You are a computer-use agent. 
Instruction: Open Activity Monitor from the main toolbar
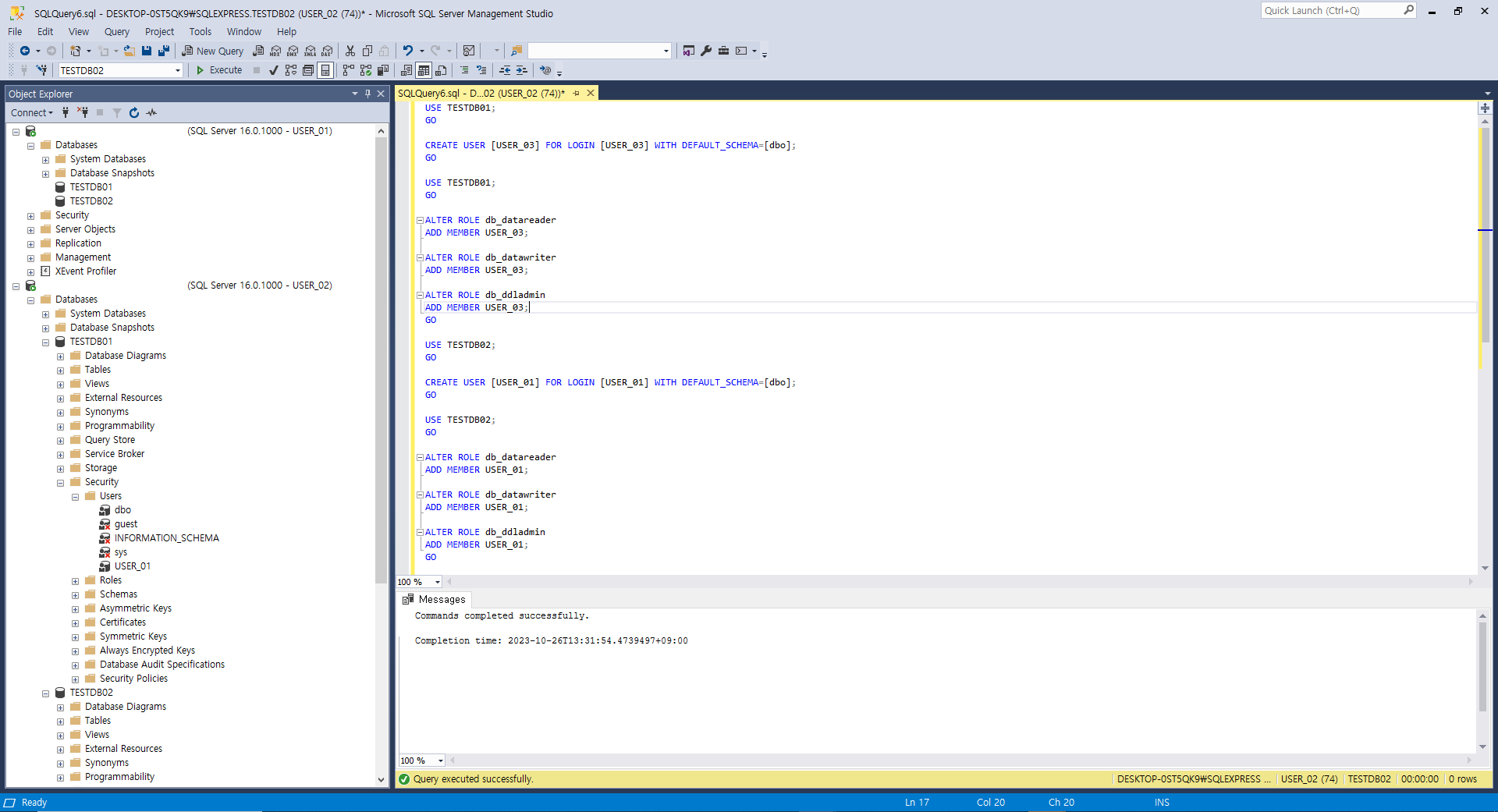469,51
